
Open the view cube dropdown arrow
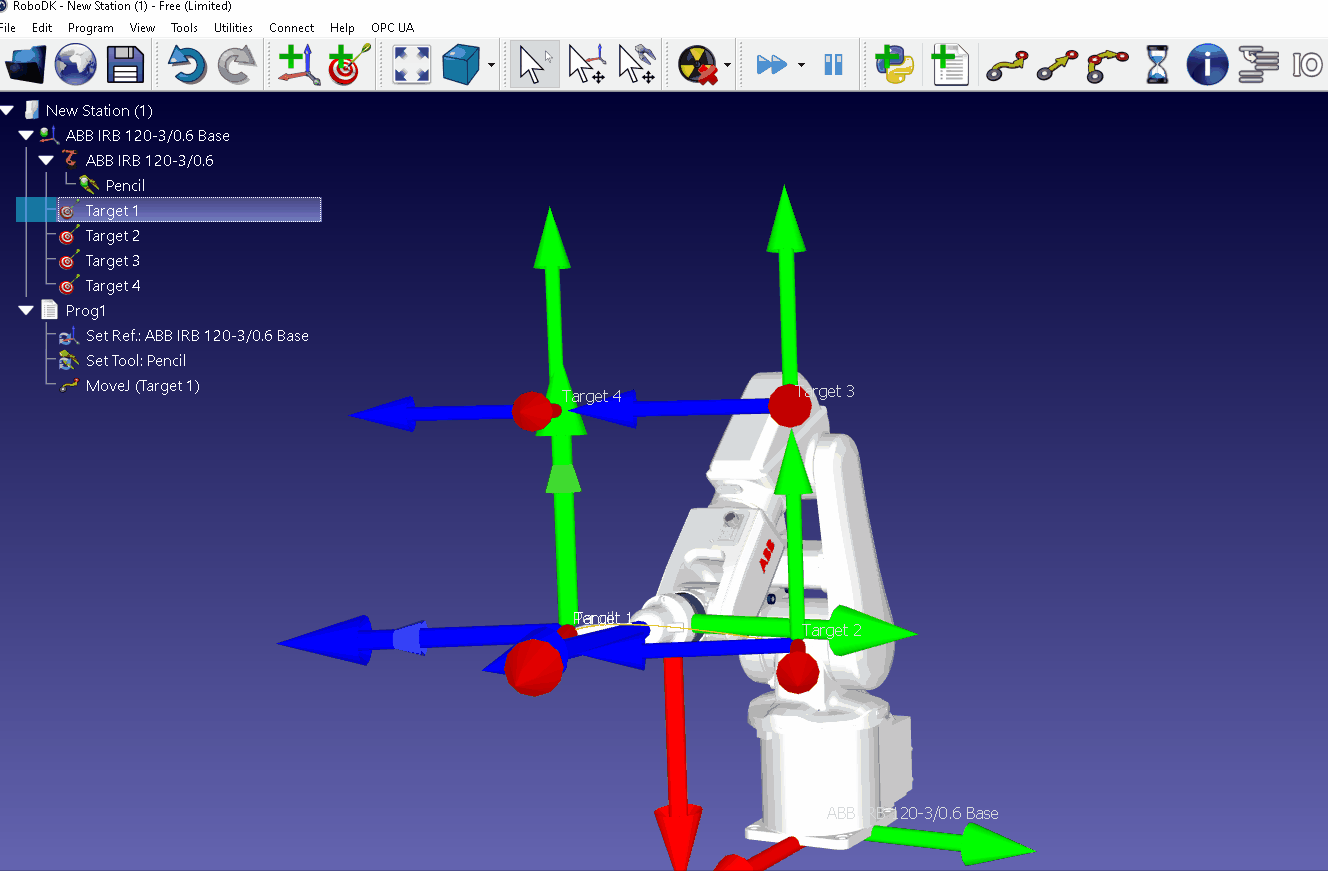(x=492, y=66)
